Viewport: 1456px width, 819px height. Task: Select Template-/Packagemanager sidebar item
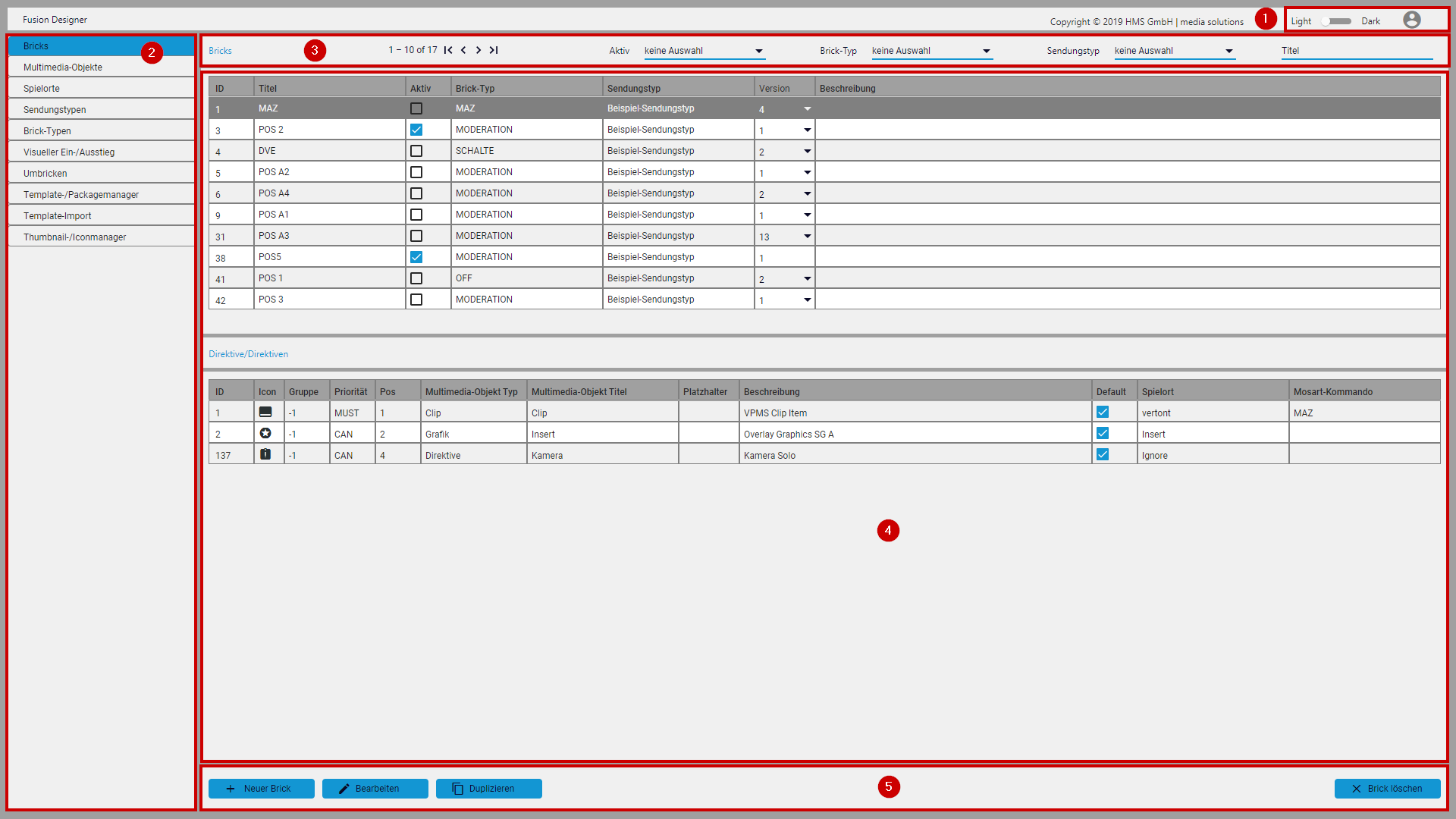(81, 195)
